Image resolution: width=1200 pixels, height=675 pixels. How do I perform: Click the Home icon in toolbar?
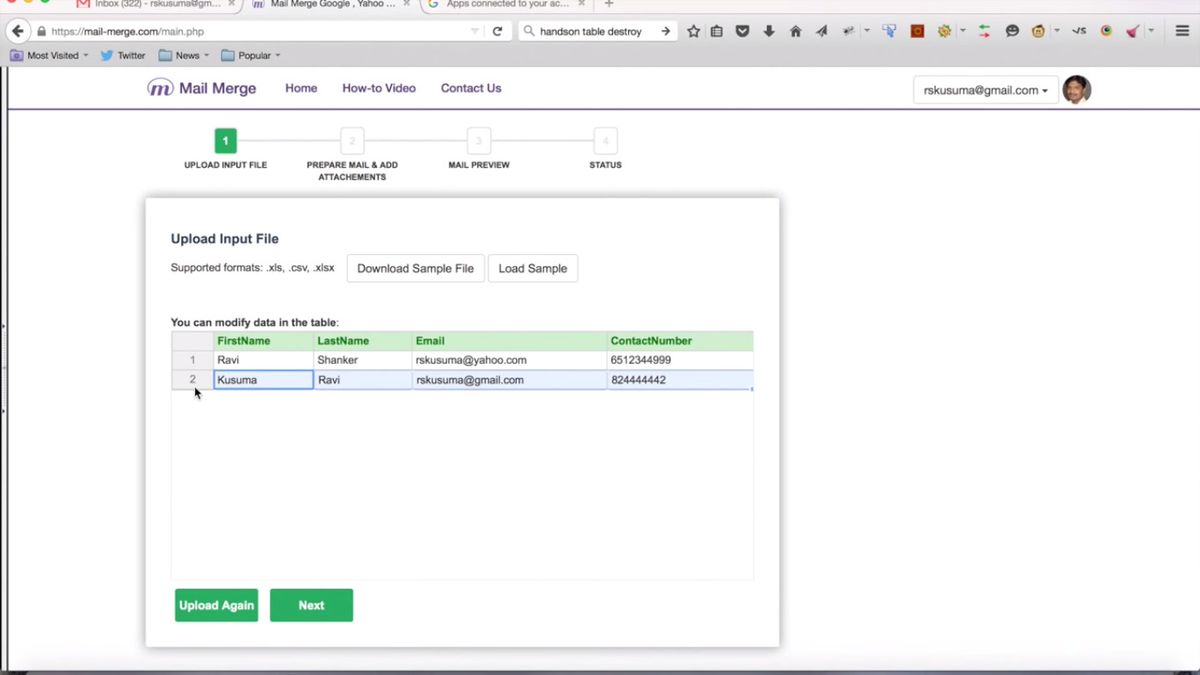[795, 31]
